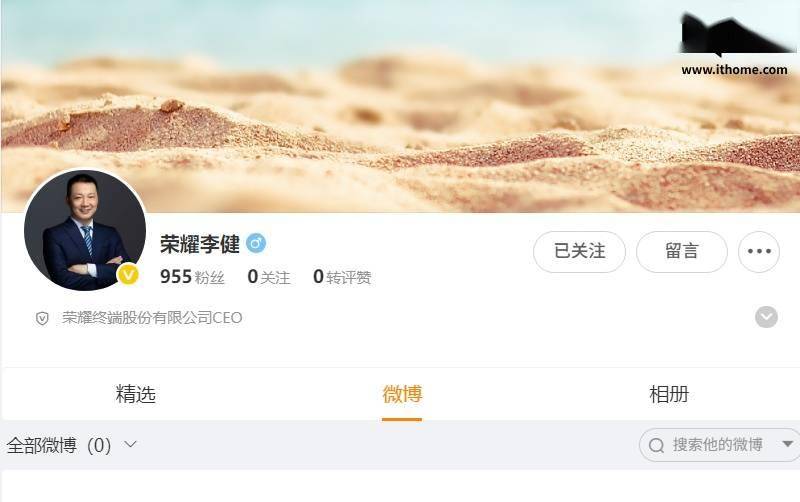Click the magnifier icon in search box
Viewport: 800px width, 502px height.
pos(656,445)
